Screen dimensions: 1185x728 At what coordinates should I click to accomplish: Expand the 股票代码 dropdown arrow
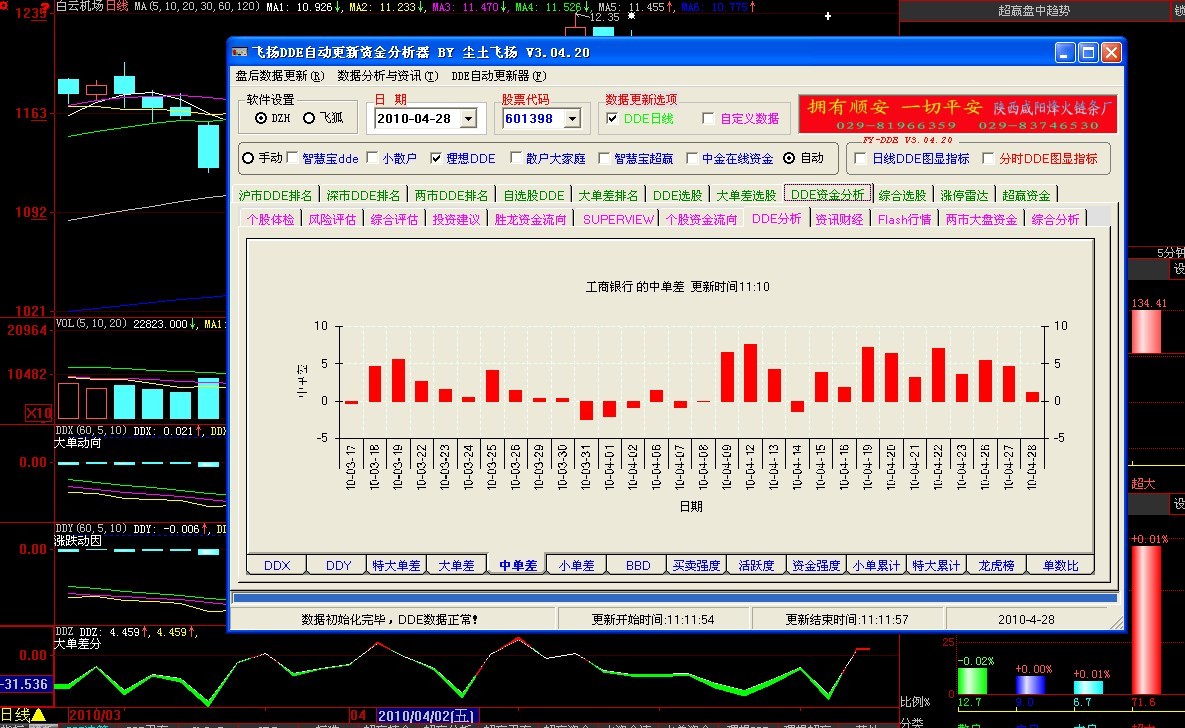(572, 119)
